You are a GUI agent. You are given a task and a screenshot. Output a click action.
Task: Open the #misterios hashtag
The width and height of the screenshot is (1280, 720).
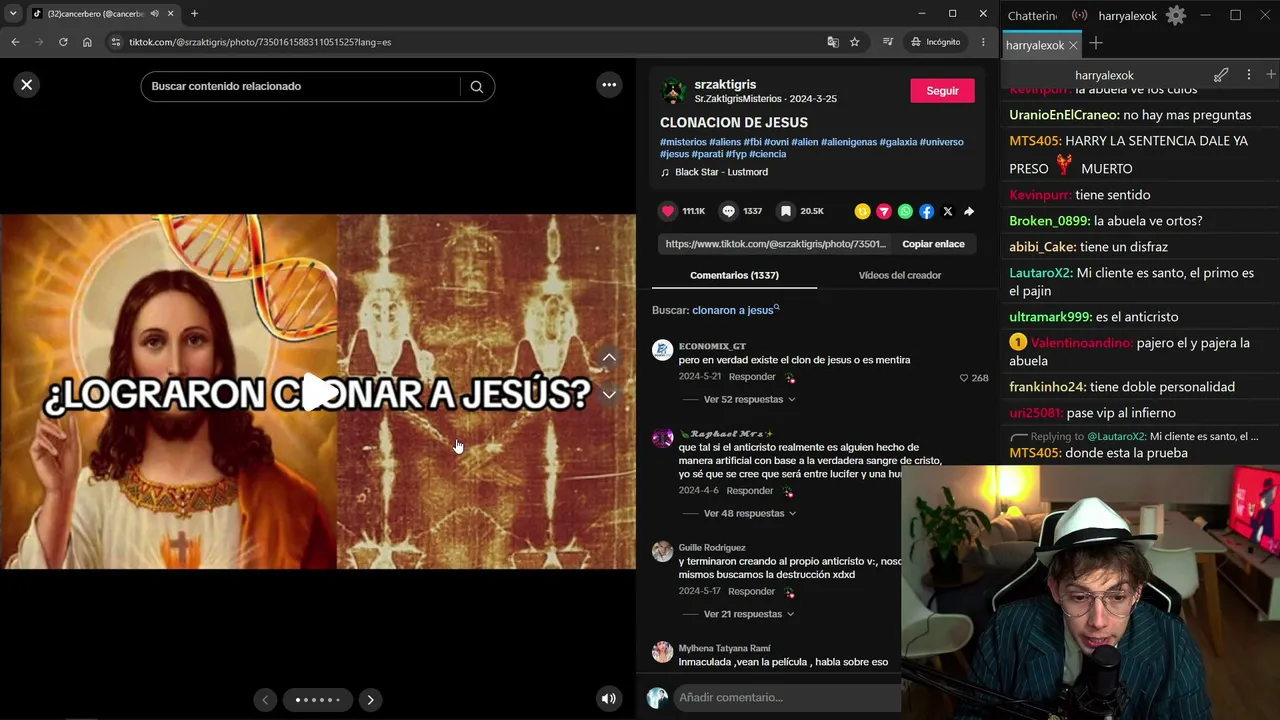(x=683, y=142)
